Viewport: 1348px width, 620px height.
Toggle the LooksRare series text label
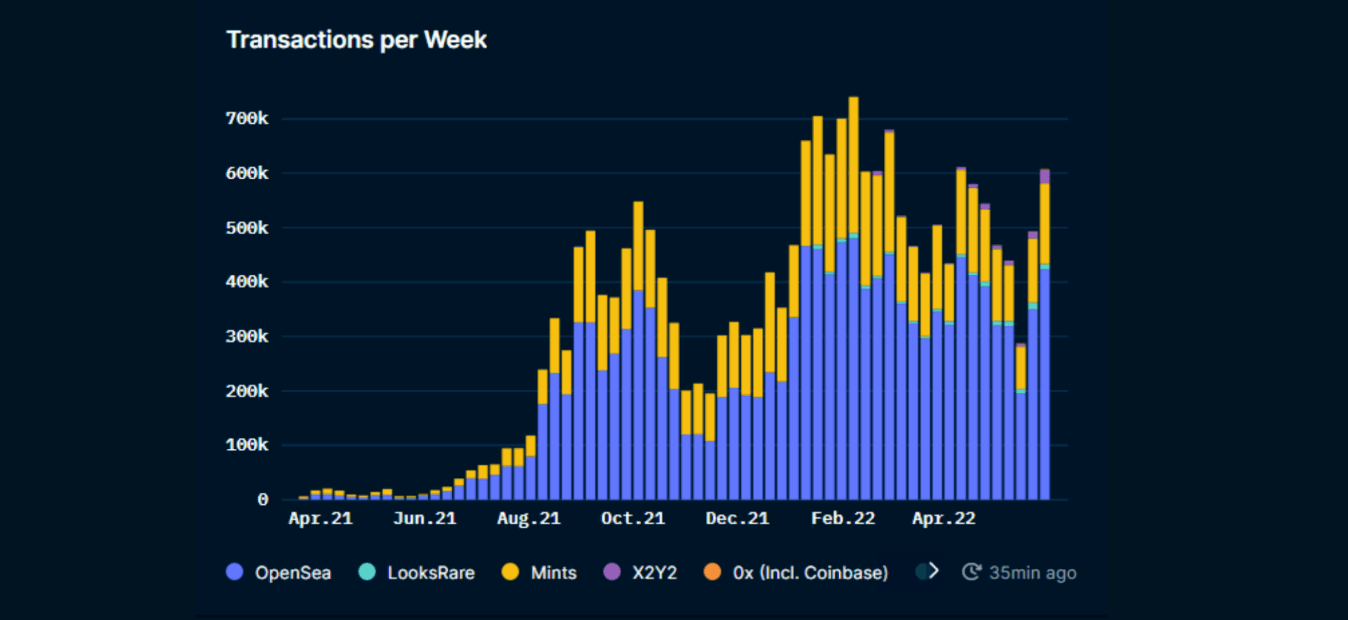pyautogui.click(x=430, y=573)
